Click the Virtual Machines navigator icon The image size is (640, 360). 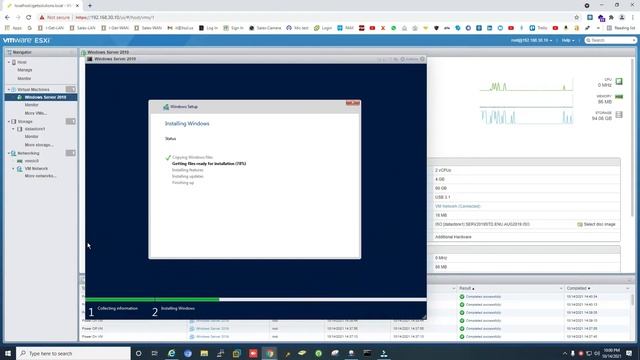(x=13, y=89)
